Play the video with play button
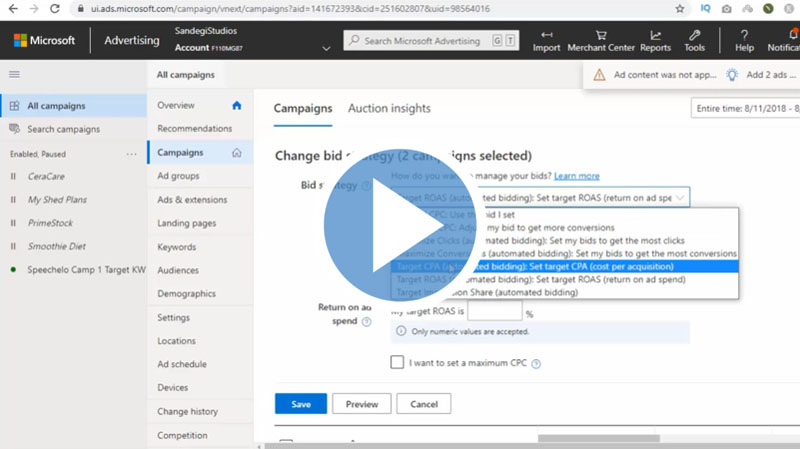The width and height of the screenshot is (800, 449). [x=400, y=225]
